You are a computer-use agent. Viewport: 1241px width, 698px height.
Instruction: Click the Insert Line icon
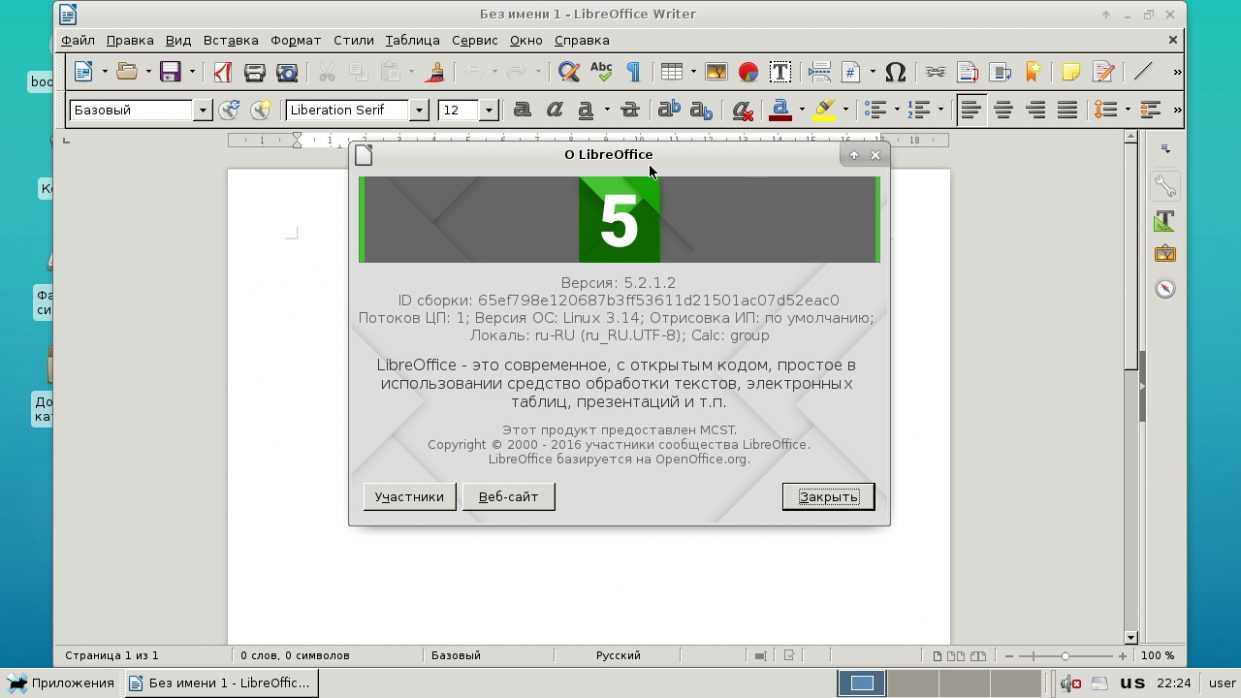click(1143, 72)
